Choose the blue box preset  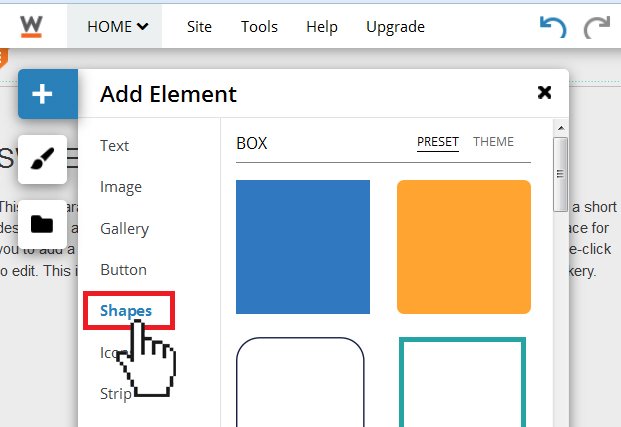[303, 247]
